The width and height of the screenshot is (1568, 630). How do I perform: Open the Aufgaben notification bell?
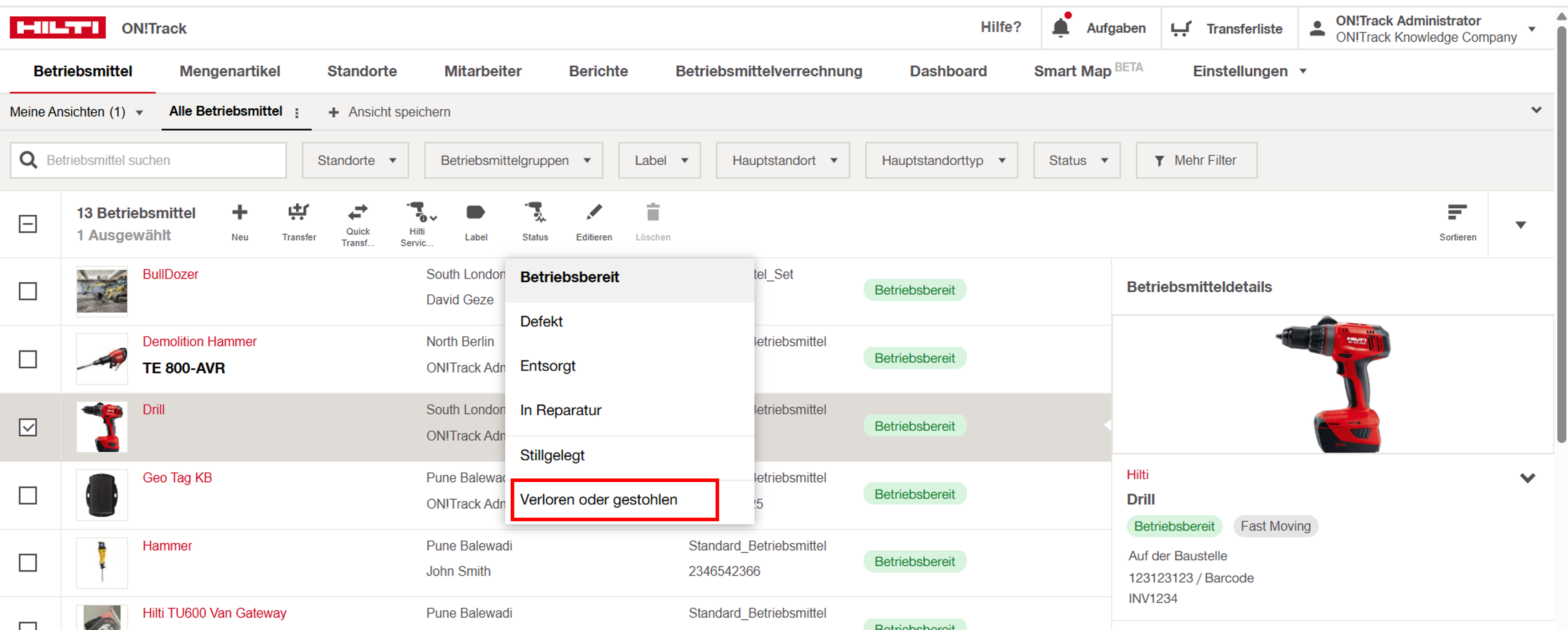[1061, 27]
